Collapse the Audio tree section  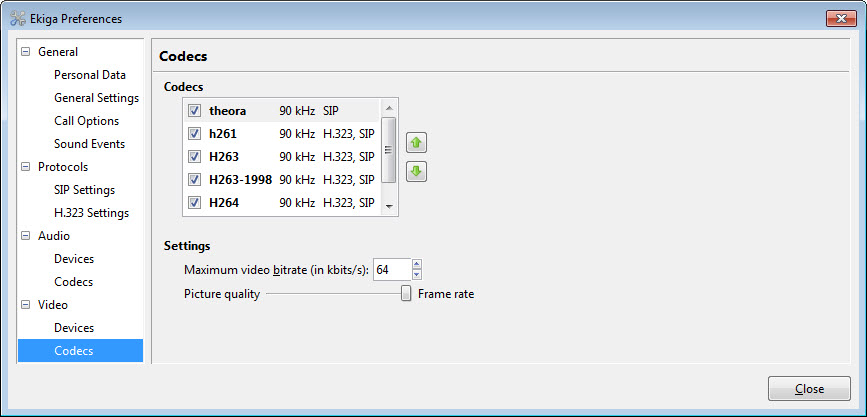[24, 236]
